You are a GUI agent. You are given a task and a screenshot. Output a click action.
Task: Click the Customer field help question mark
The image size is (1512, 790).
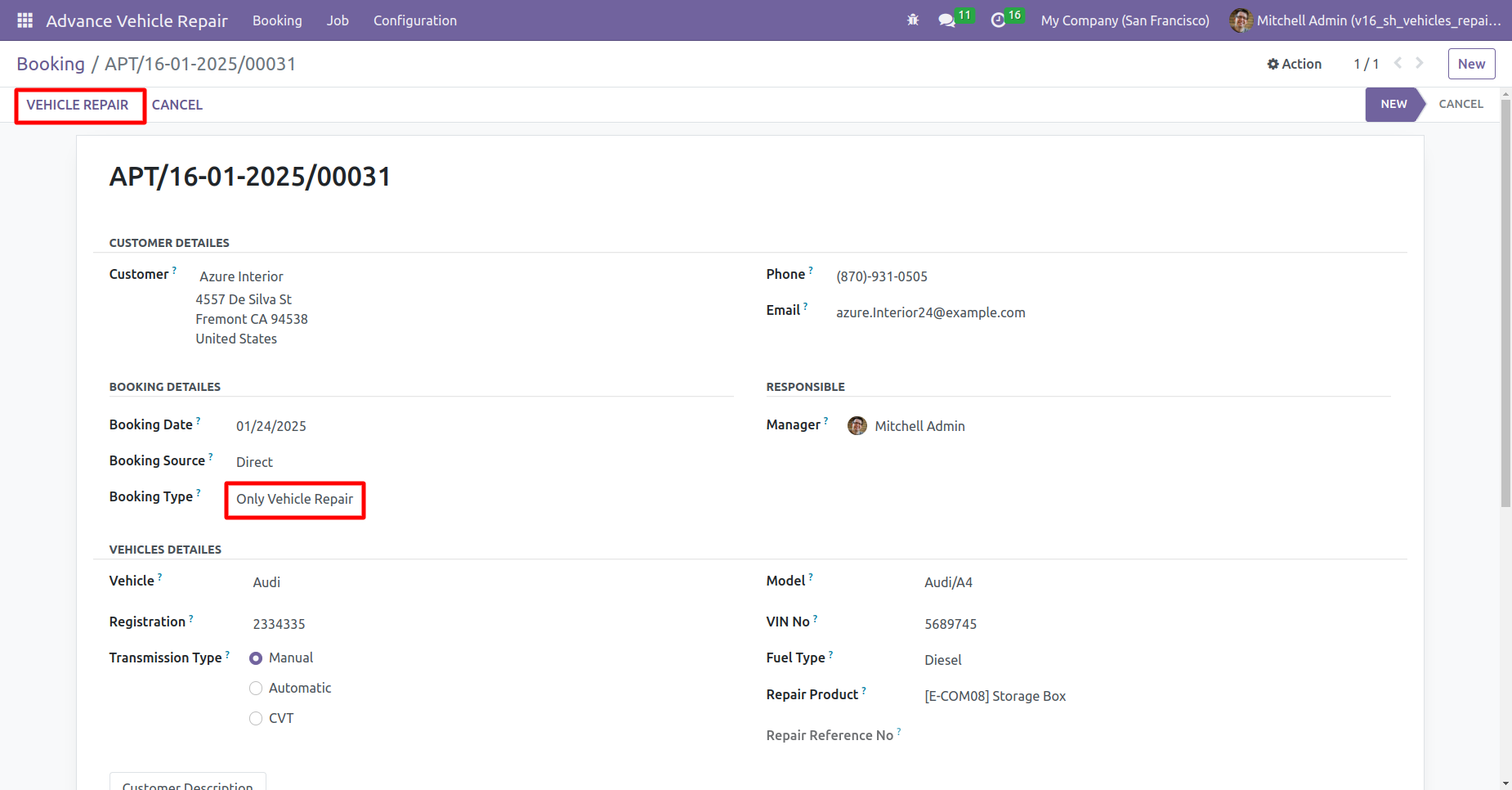pos(174,270)
